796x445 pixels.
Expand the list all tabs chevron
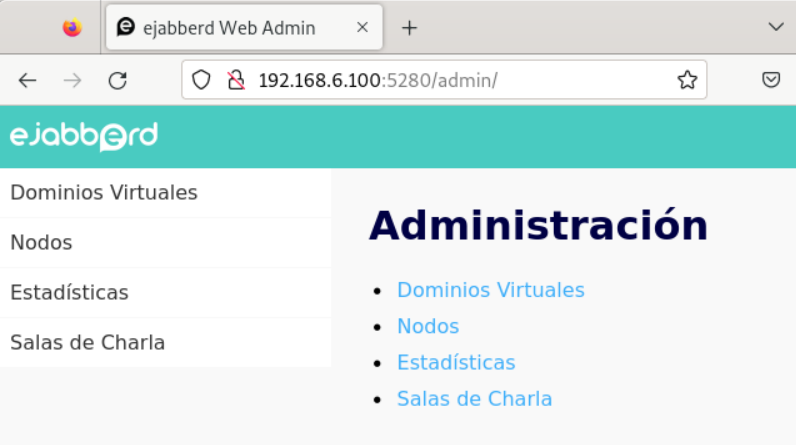(x=775, y=27)
